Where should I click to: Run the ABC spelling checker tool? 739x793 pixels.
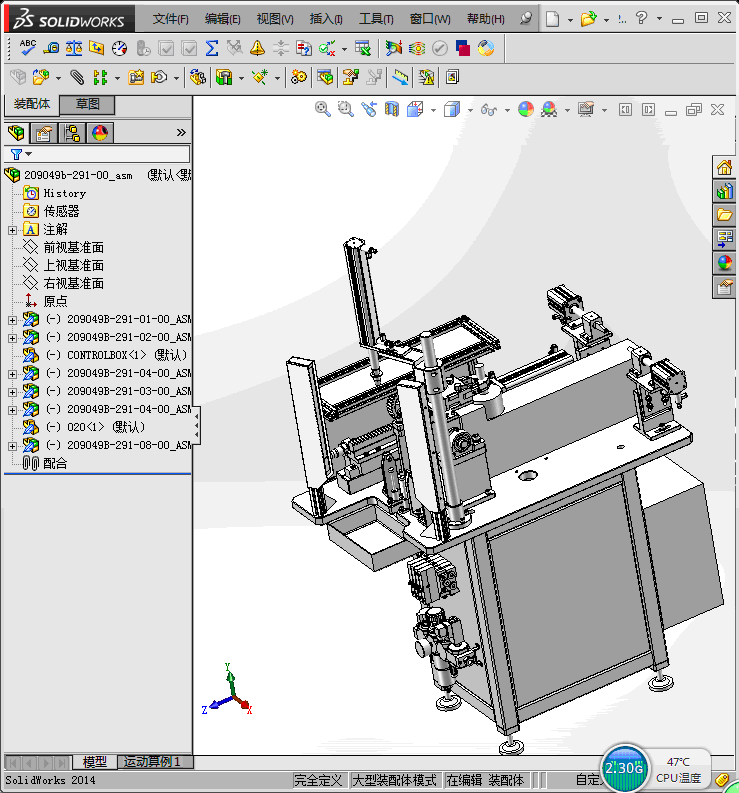pyautogui.click(x=27, y=48)
